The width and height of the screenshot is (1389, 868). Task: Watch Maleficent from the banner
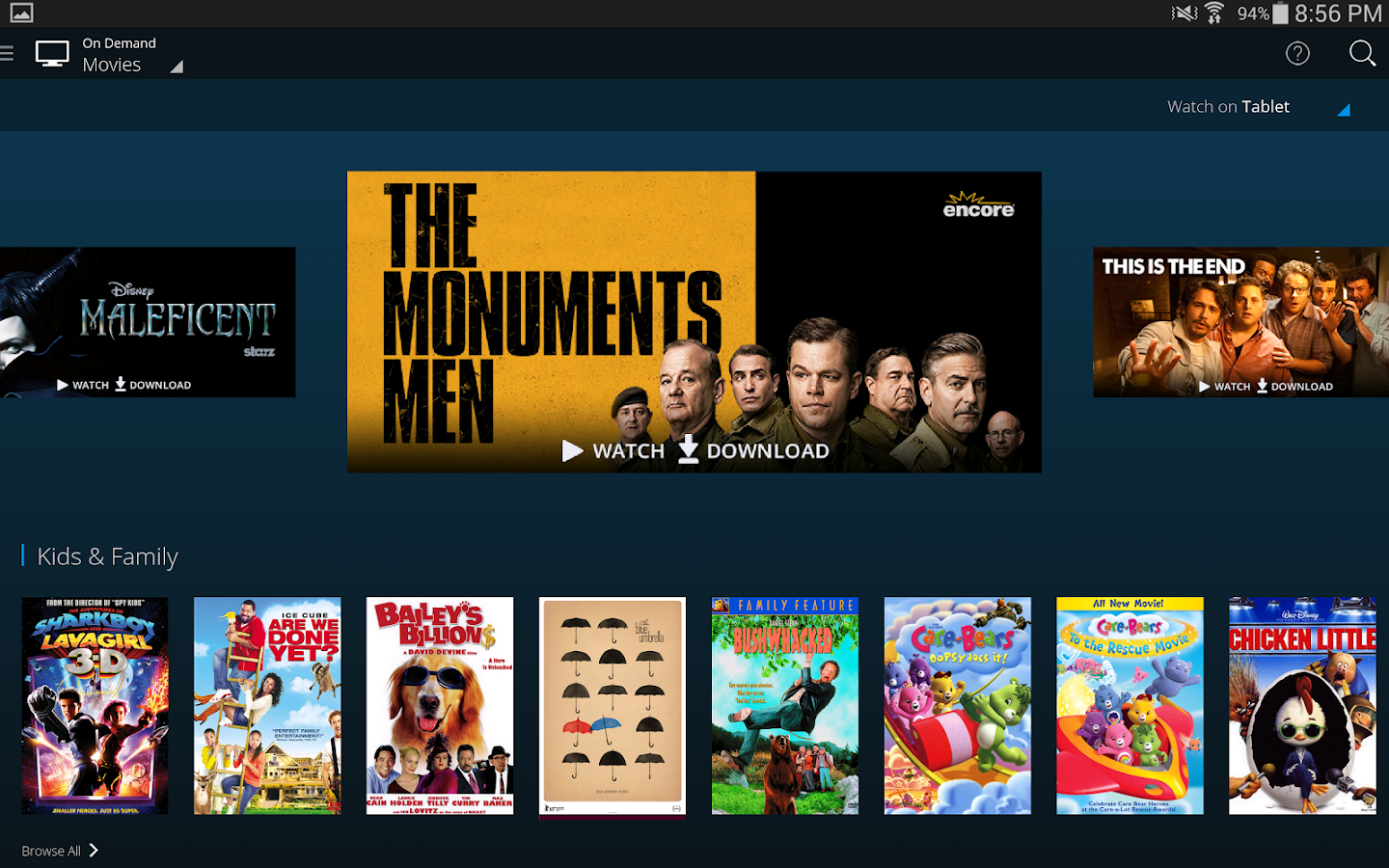pos(83,385)
